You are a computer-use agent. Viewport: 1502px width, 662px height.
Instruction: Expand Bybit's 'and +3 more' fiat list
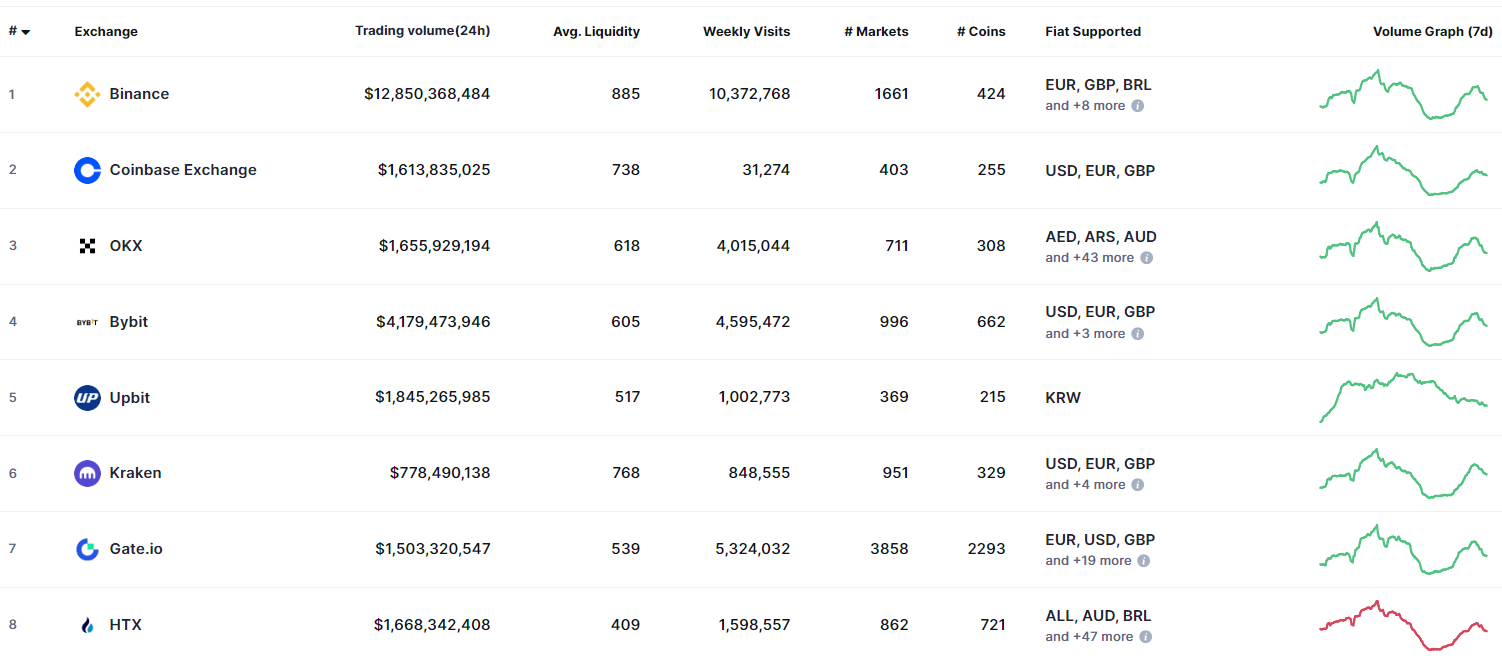[1085, 334]
